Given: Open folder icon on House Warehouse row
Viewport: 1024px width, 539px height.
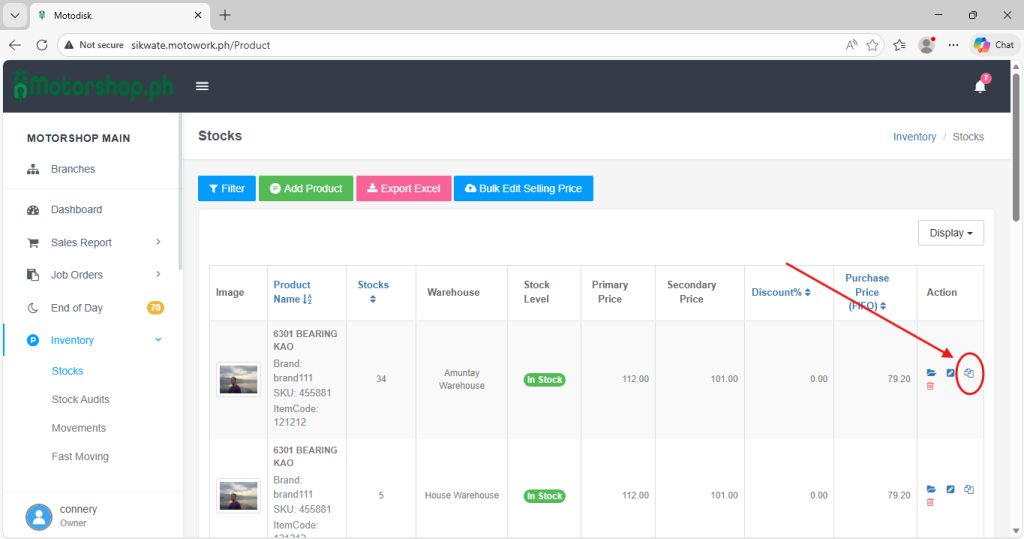Looking at the screenshot, I should (x=931, y=489).
